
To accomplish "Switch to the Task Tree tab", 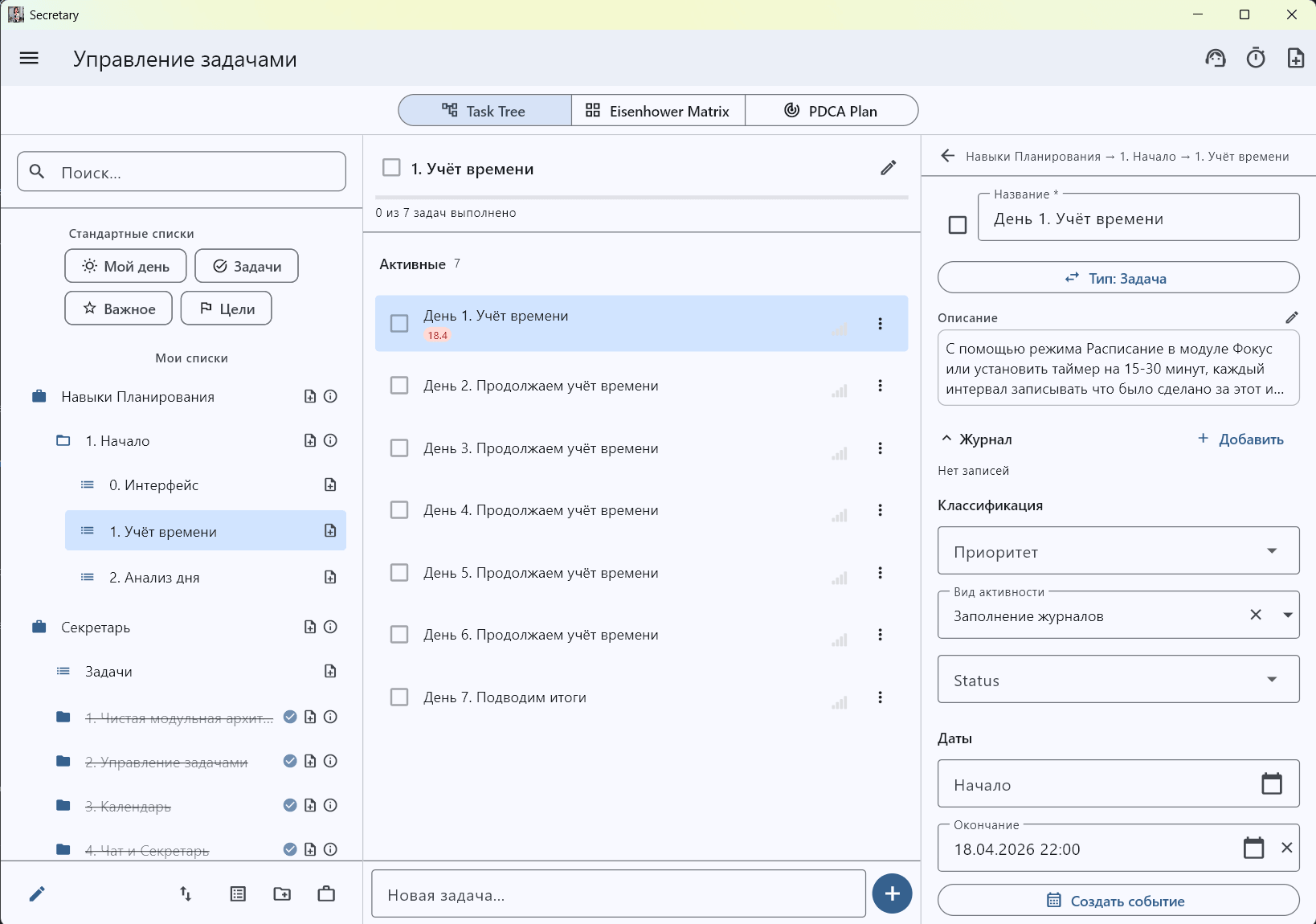I will pos(484,111).
